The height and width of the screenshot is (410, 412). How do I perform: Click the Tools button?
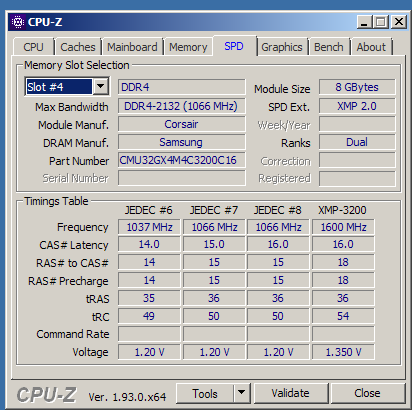pyautogui.click(x=205, y=394)
